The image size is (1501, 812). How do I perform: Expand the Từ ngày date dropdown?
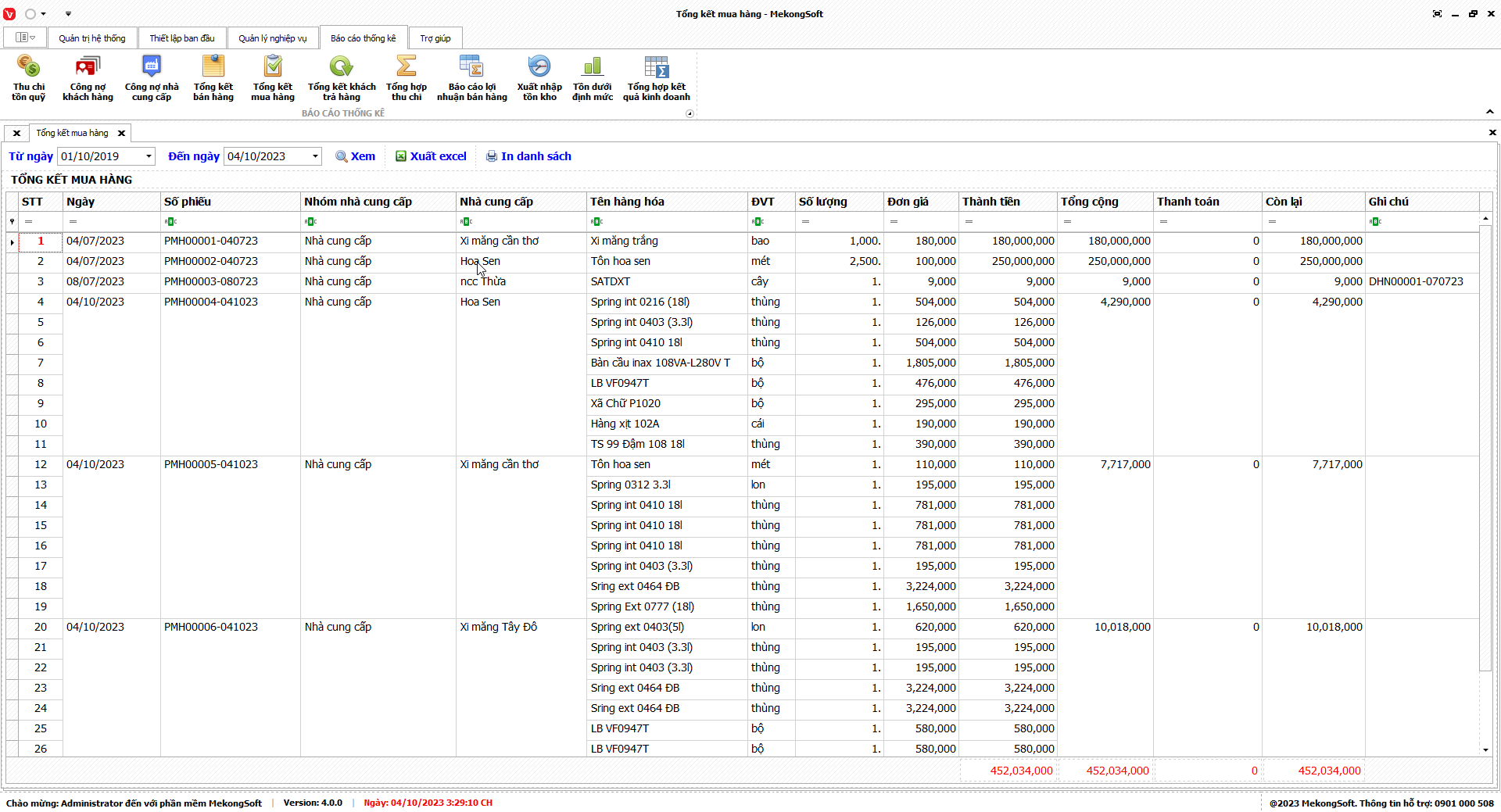[x=149, y=156]
